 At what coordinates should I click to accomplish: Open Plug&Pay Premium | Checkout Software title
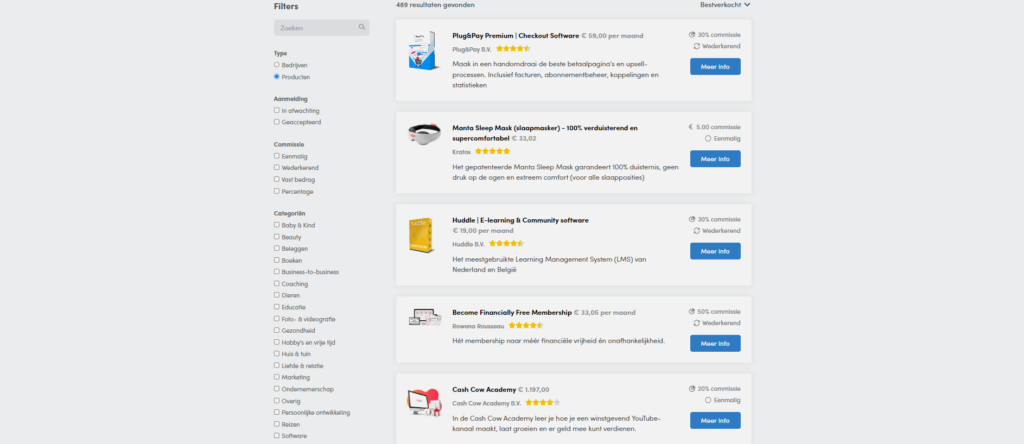pyautogui.click(x=515, y=36)
